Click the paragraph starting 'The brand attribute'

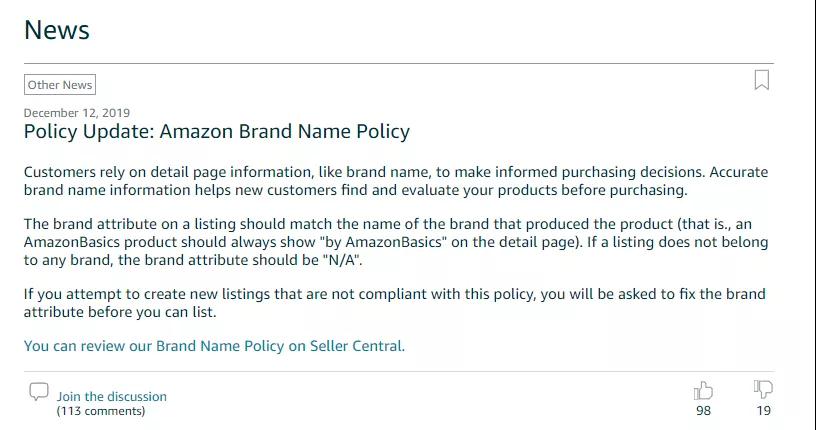[396, 242]
